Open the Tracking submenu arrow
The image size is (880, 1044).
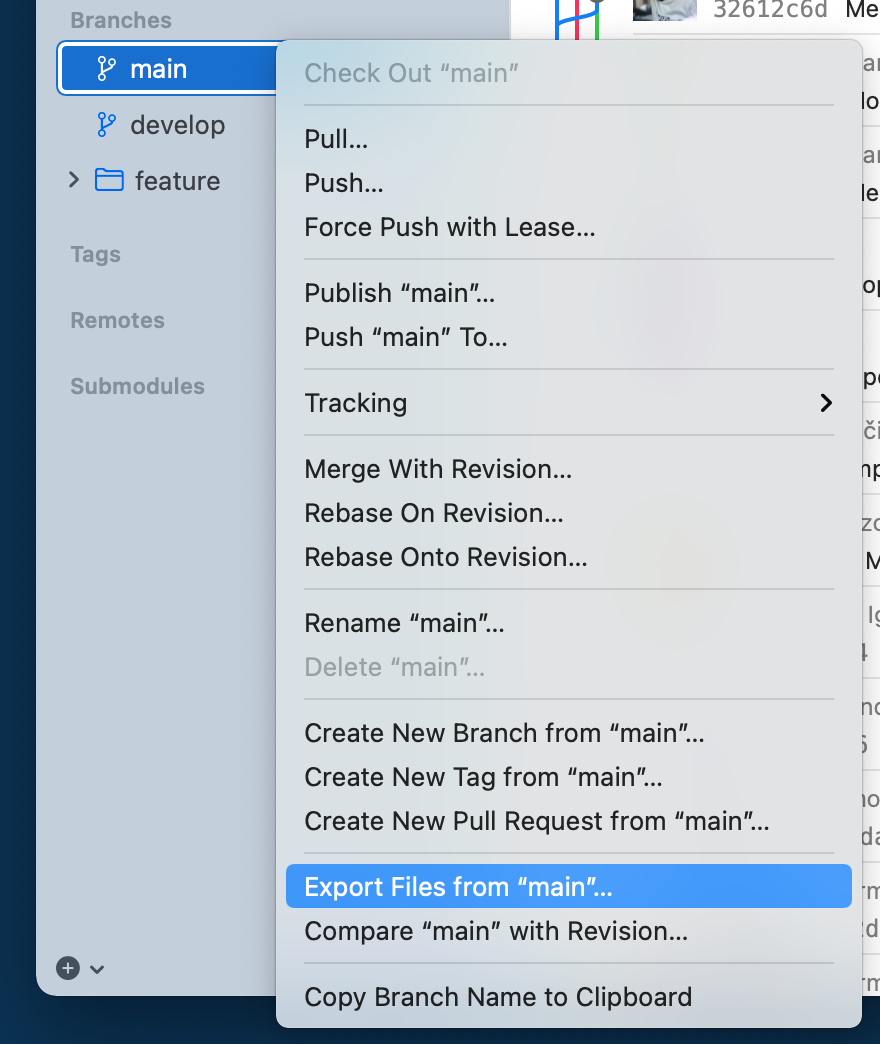pos(826,403)
